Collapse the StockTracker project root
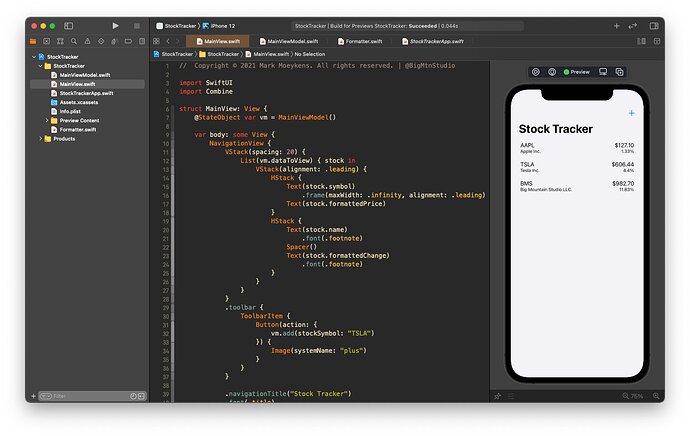Screen dimensions: 690x436 point(34,57)
